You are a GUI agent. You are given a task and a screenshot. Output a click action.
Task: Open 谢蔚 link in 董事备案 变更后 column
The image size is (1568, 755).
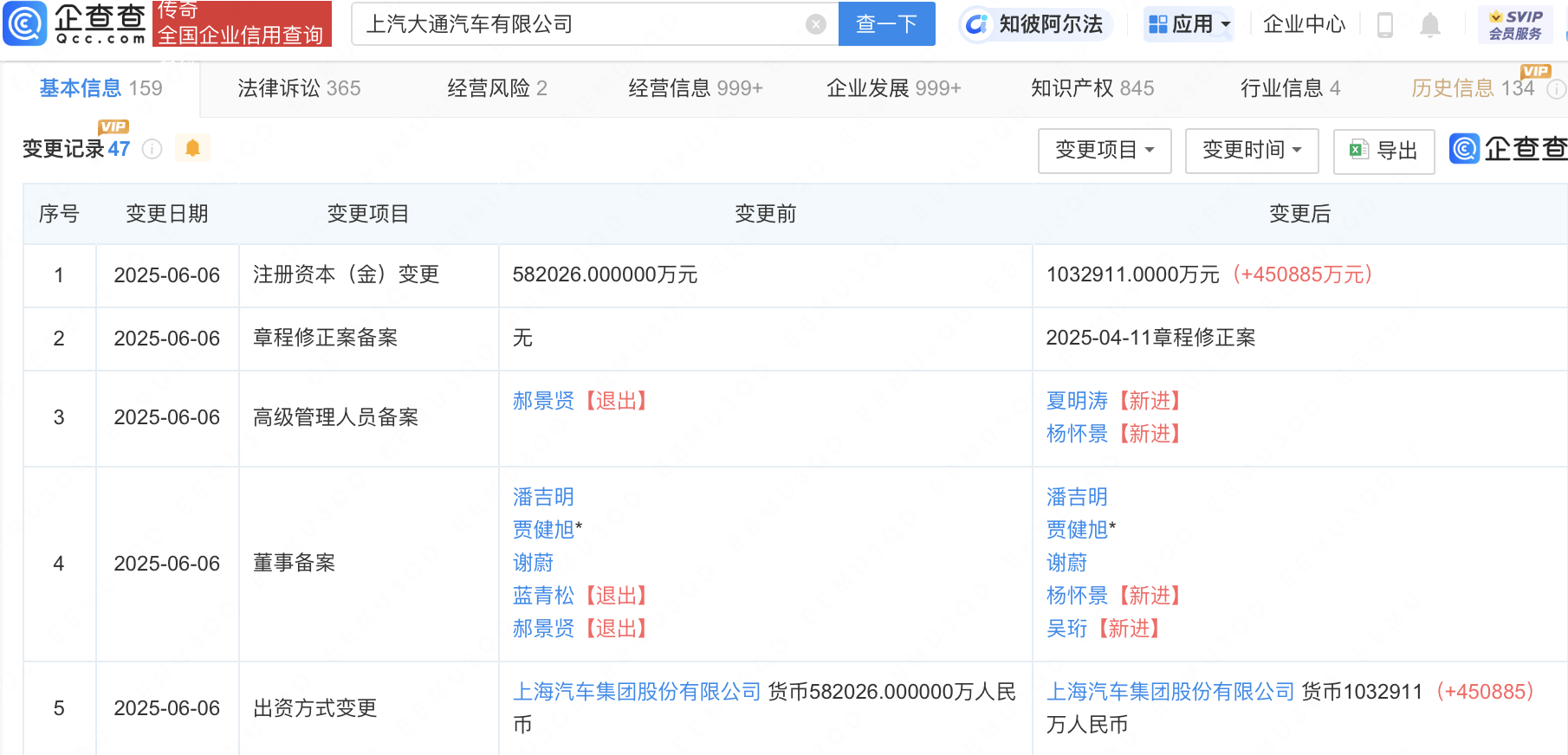(1066, 563)
